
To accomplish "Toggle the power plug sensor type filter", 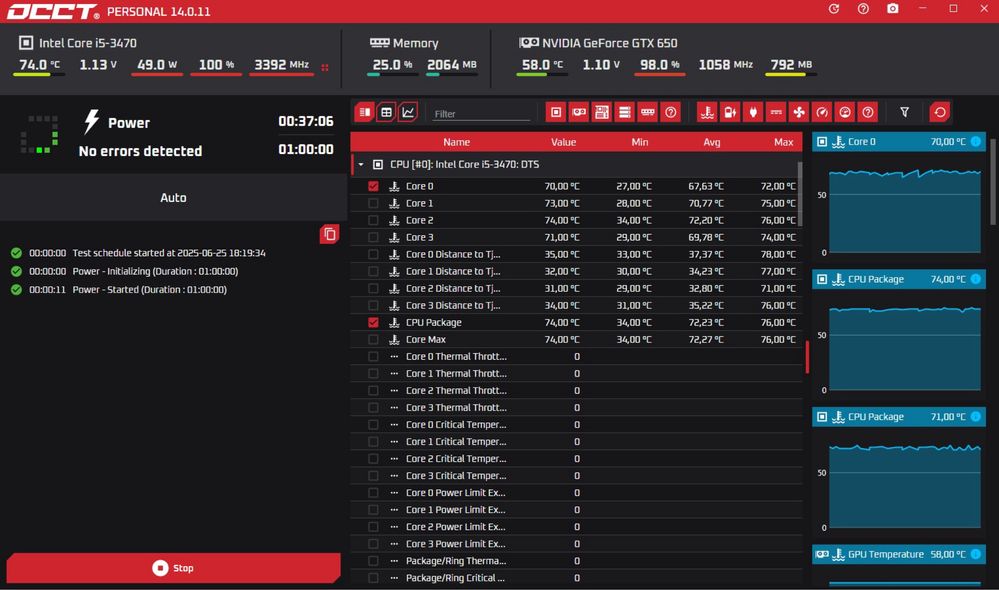I will coord(753,113).
